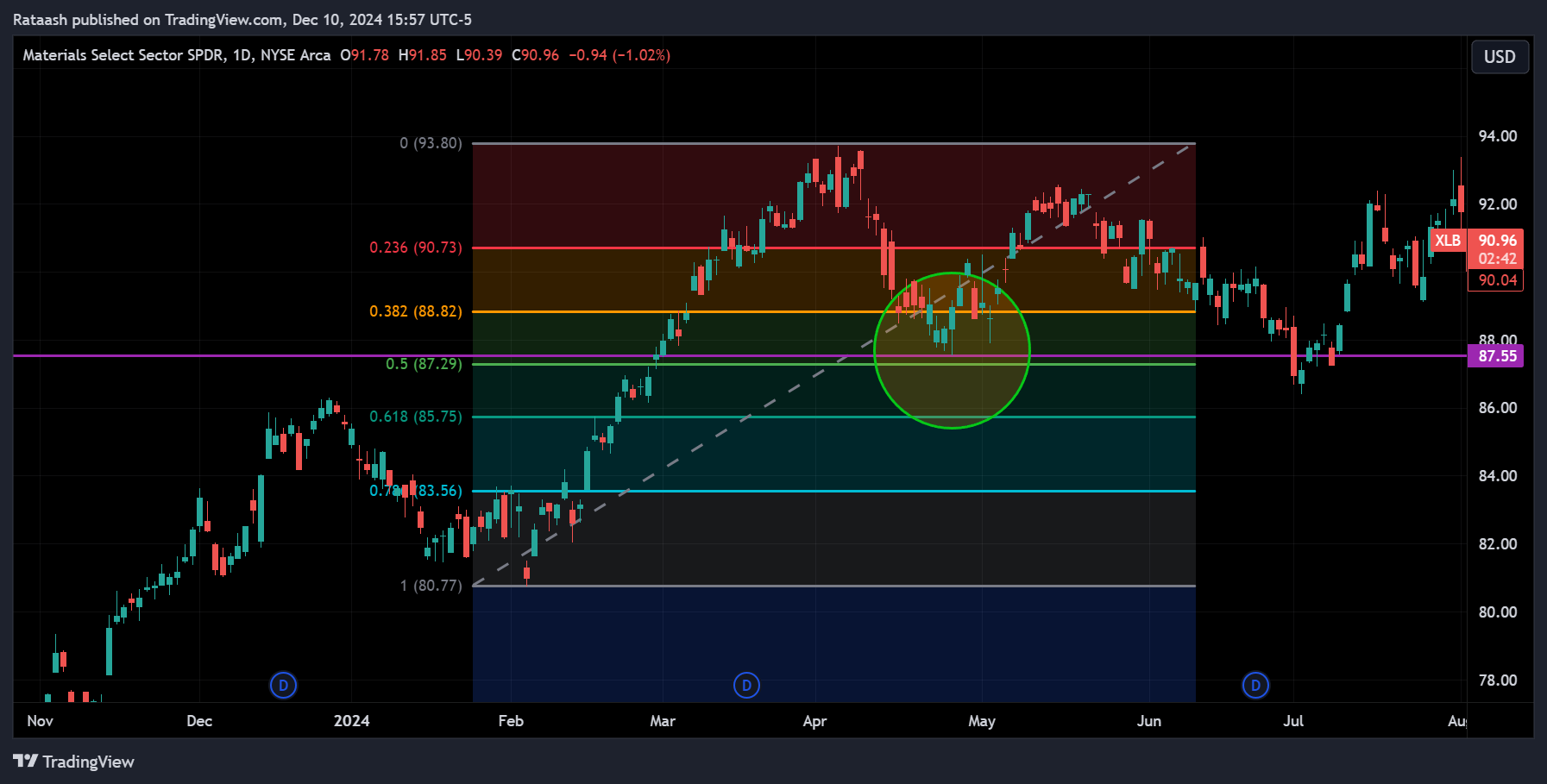This screenshot has height=784, width=1547.
Task: Click the 90.96 last price label
Action: (x=1496, y=241)
